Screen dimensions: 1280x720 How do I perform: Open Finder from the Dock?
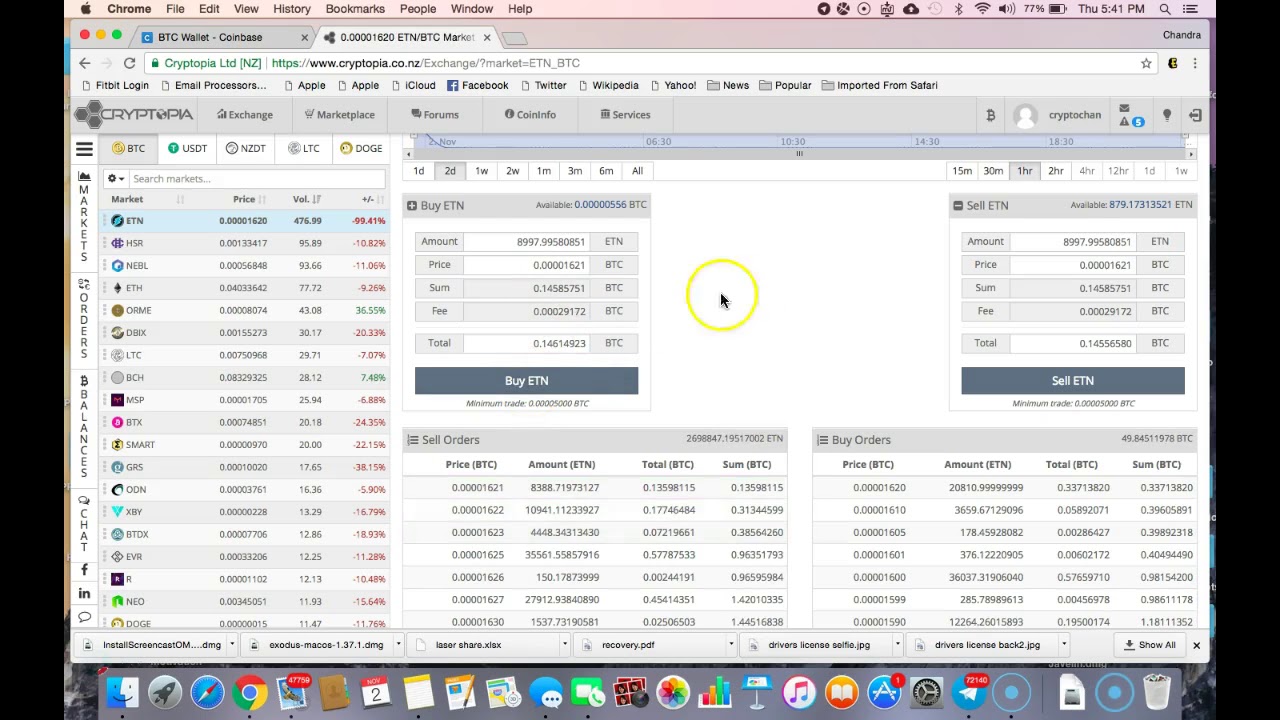tap(122, 692)
